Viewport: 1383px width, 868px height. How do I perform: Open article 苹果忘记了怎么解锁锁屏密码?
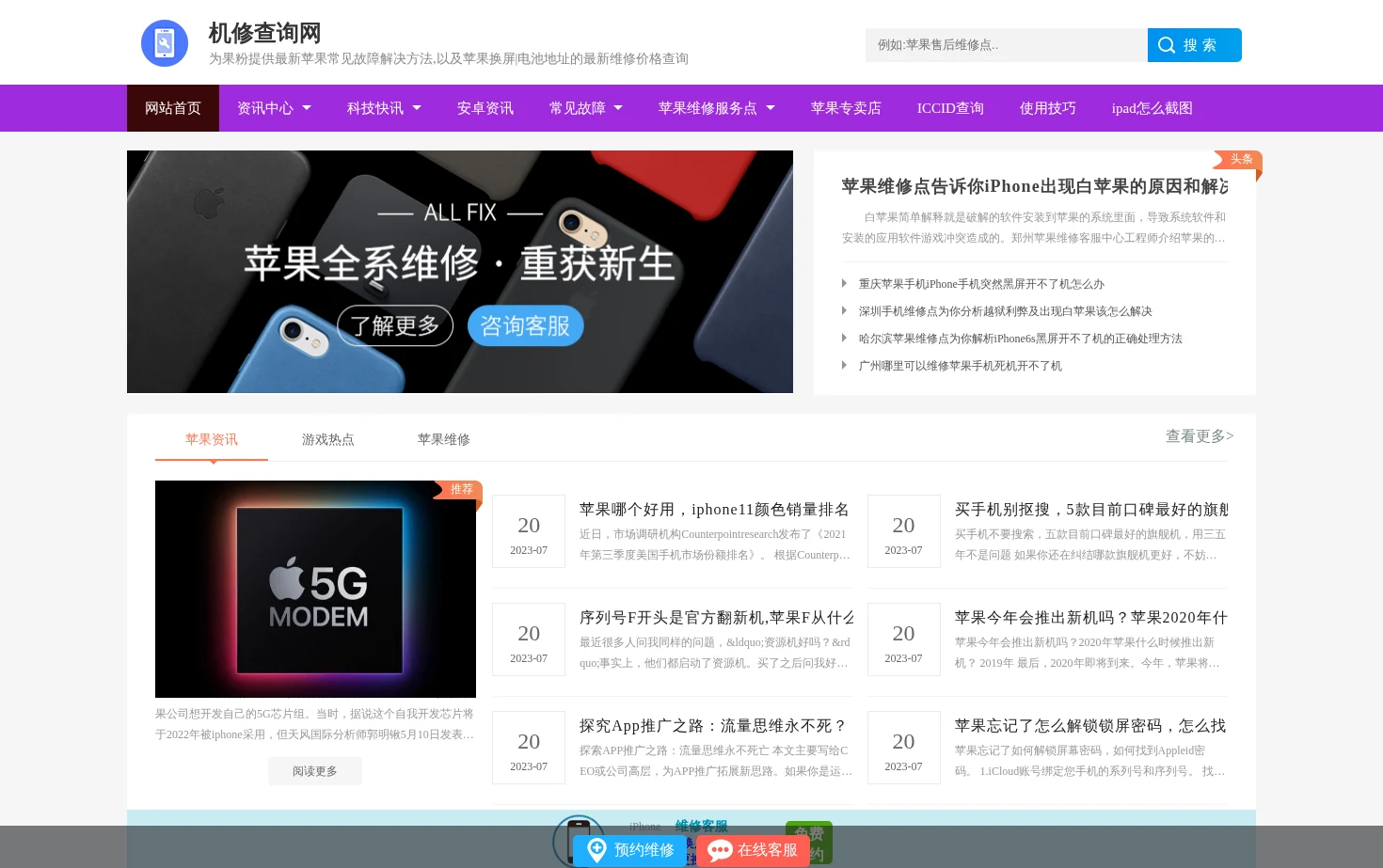(x=1090, y=726)
